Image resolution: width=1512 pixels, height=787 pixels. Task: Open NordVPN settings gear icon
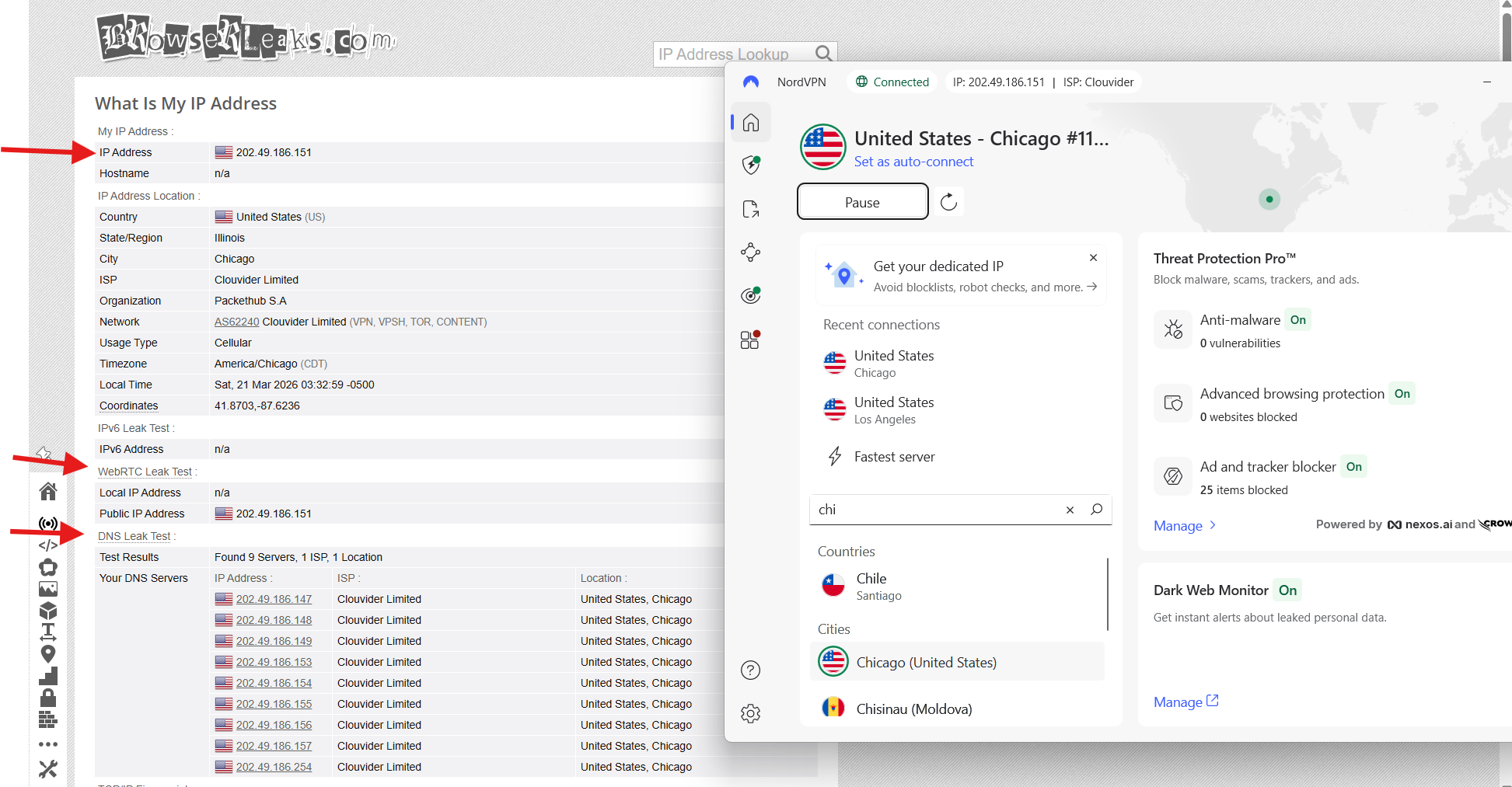[x=751, y=713]
